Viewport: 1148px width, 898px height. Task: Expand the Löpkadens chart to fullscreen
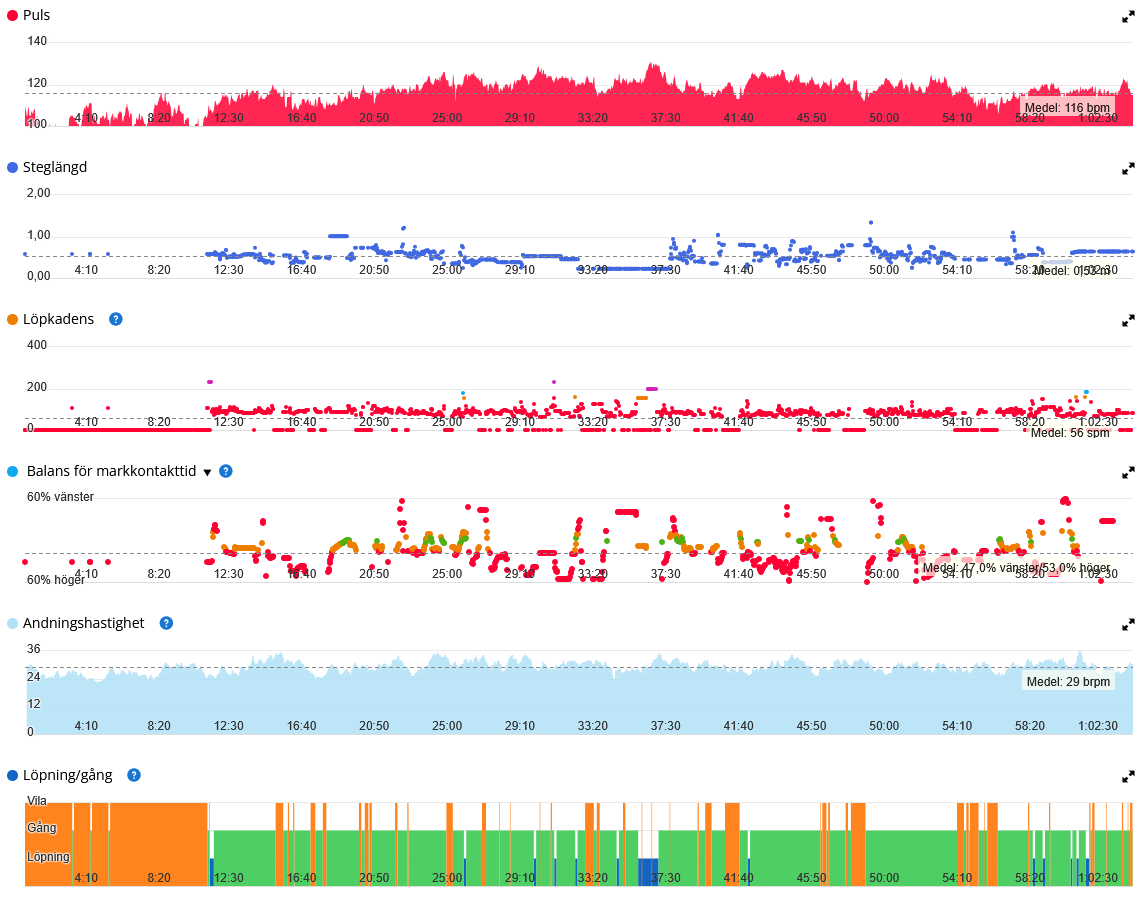tap(1128, 321)
